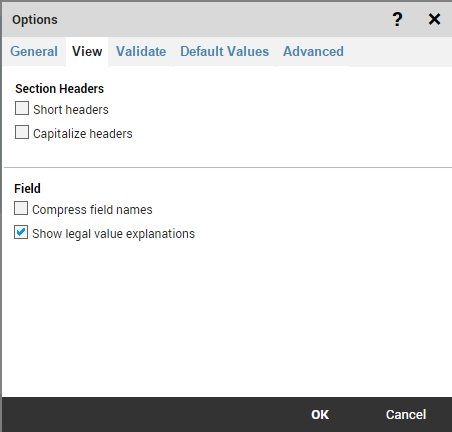Uncheck Show legal value explanations box
452x432 pixels.
21,232
